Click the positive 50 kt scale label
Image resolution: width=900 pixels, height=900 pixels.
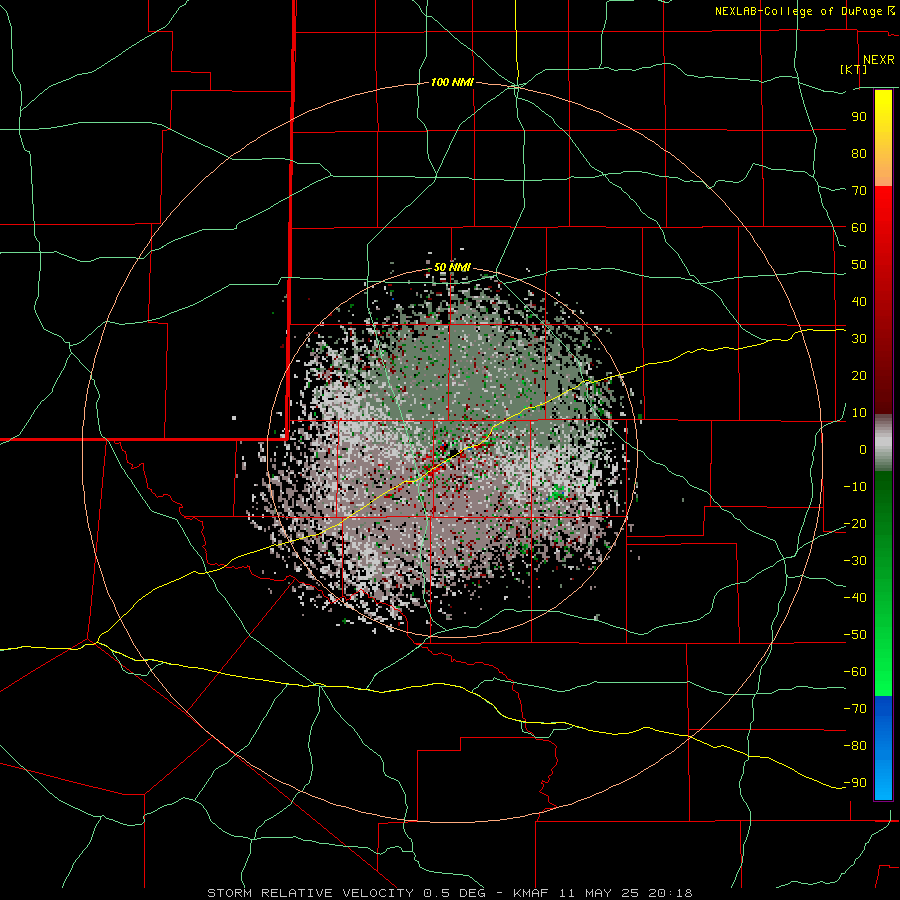pyautogui.click(x=859, y=265)
